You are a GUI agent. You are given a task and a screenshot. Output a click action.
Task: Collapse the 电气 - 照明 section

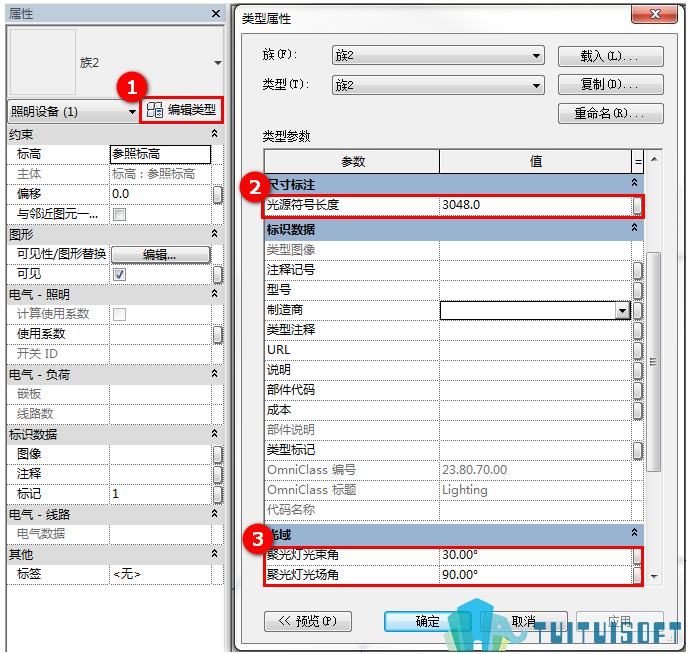[x=214, y=293]
